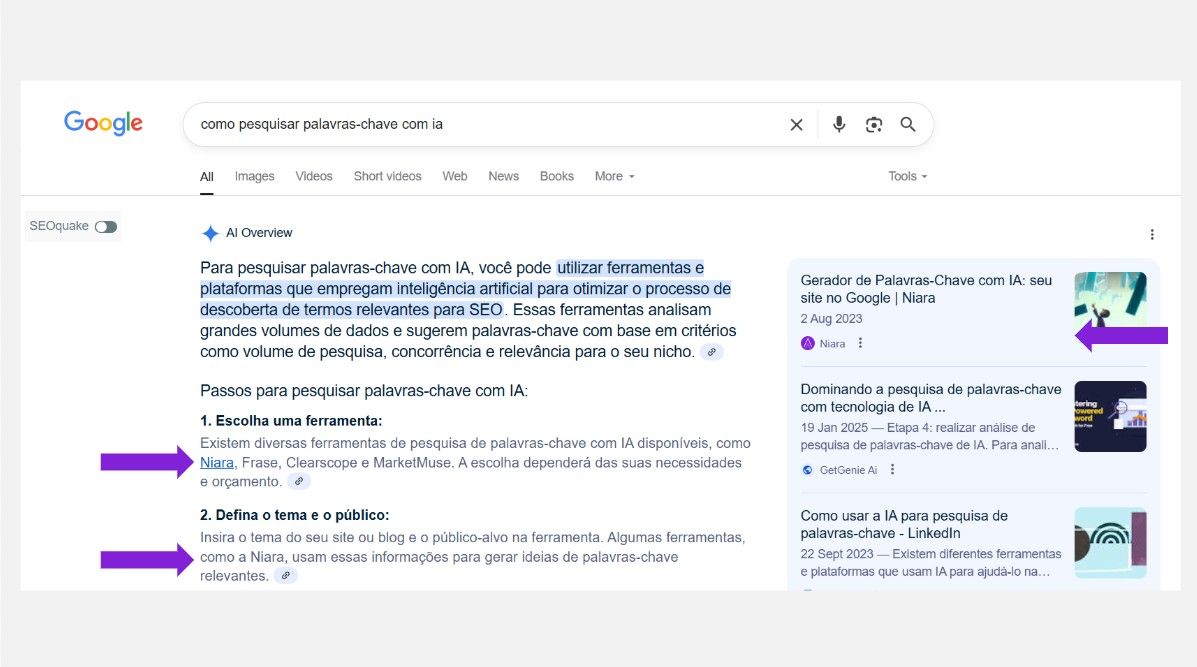Start voice search with the microphone icon
Screen dimensions: 1197x667
pos(838,125)
